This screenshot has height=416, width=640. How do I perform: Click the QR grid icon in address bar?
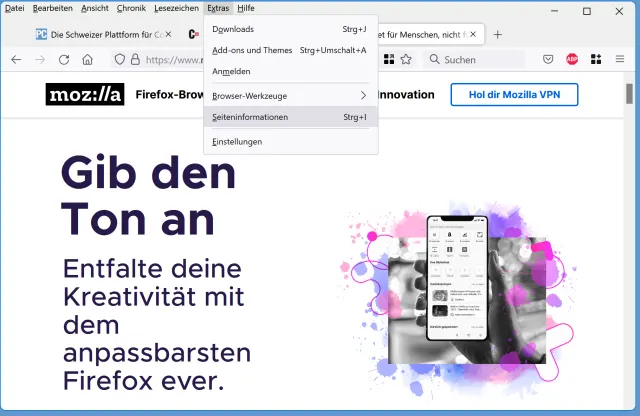389,60
